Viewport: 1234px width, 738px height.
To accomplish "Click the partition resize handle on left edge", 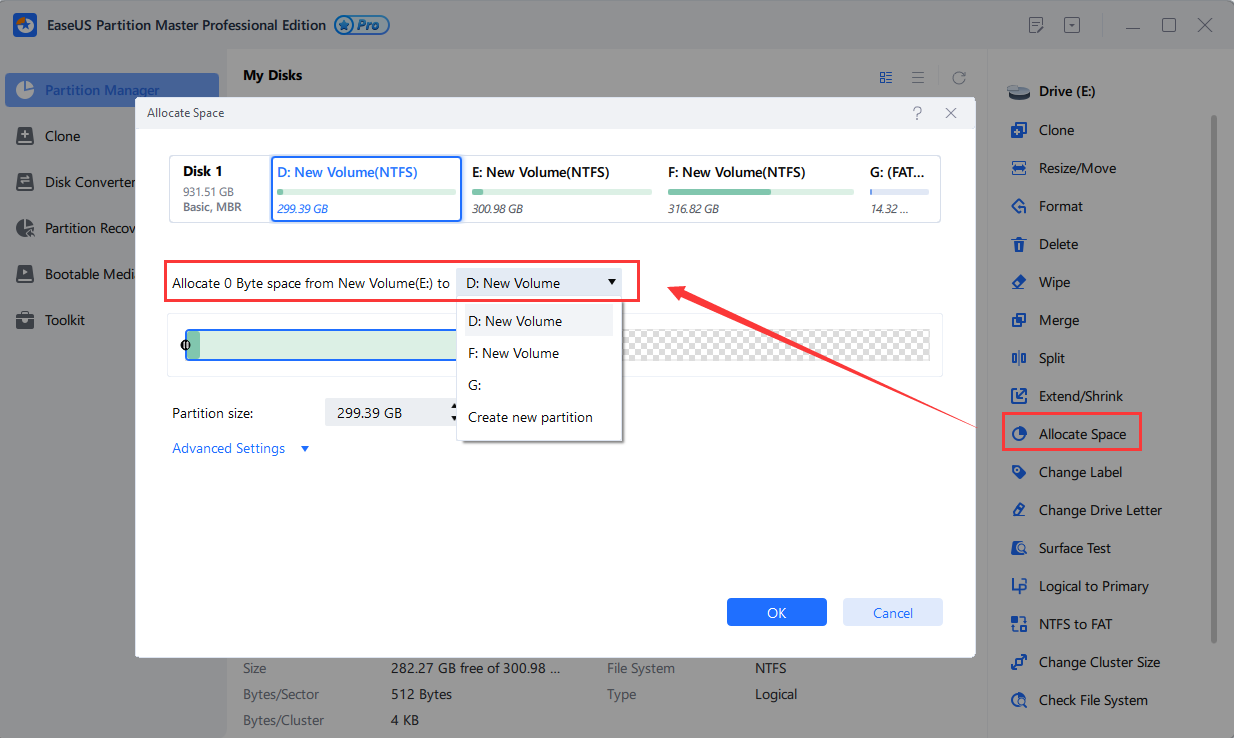I will click(x=186, y=345).
